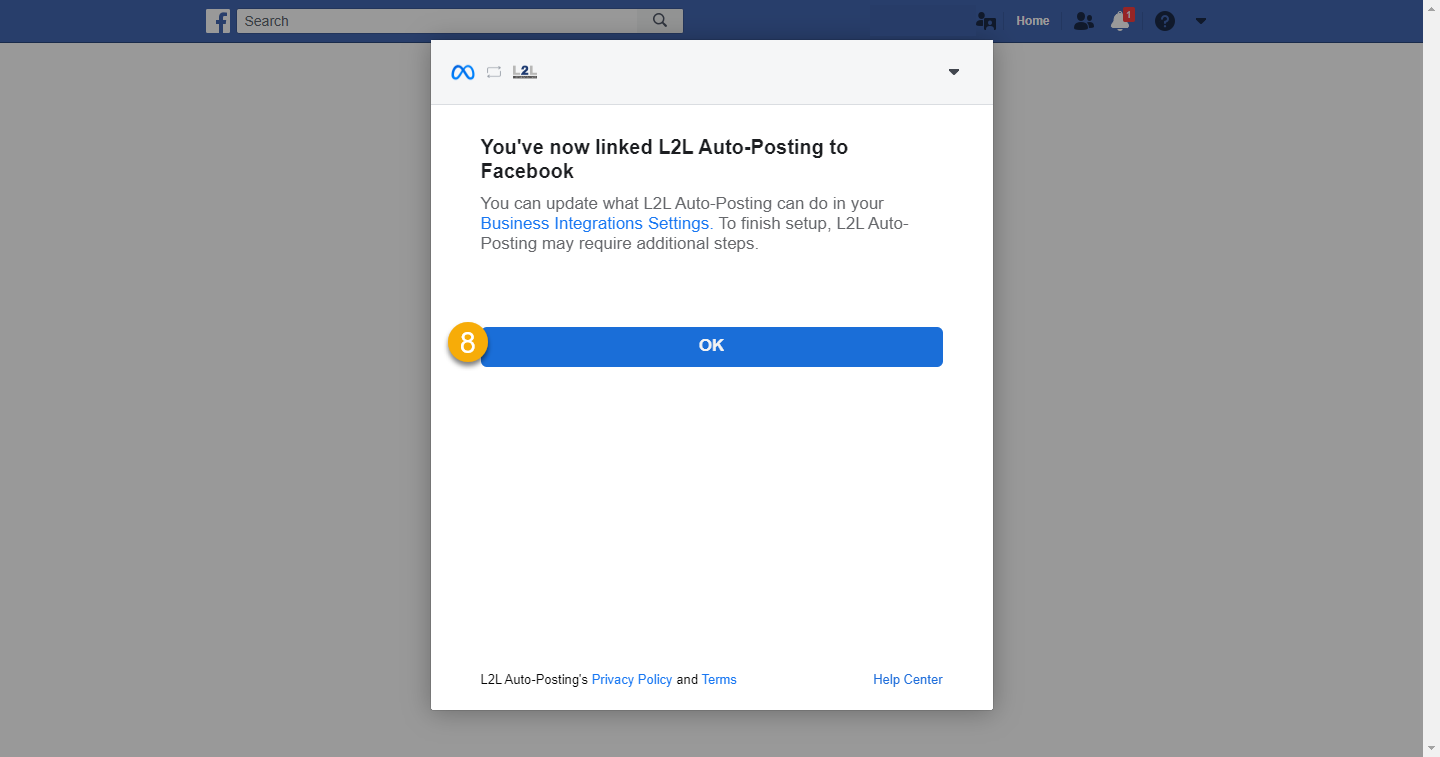The width and height of the screenshot is (1440, 757).
Task: Open the account dropdown caret in the navbar
Action: click(1200, 21)
